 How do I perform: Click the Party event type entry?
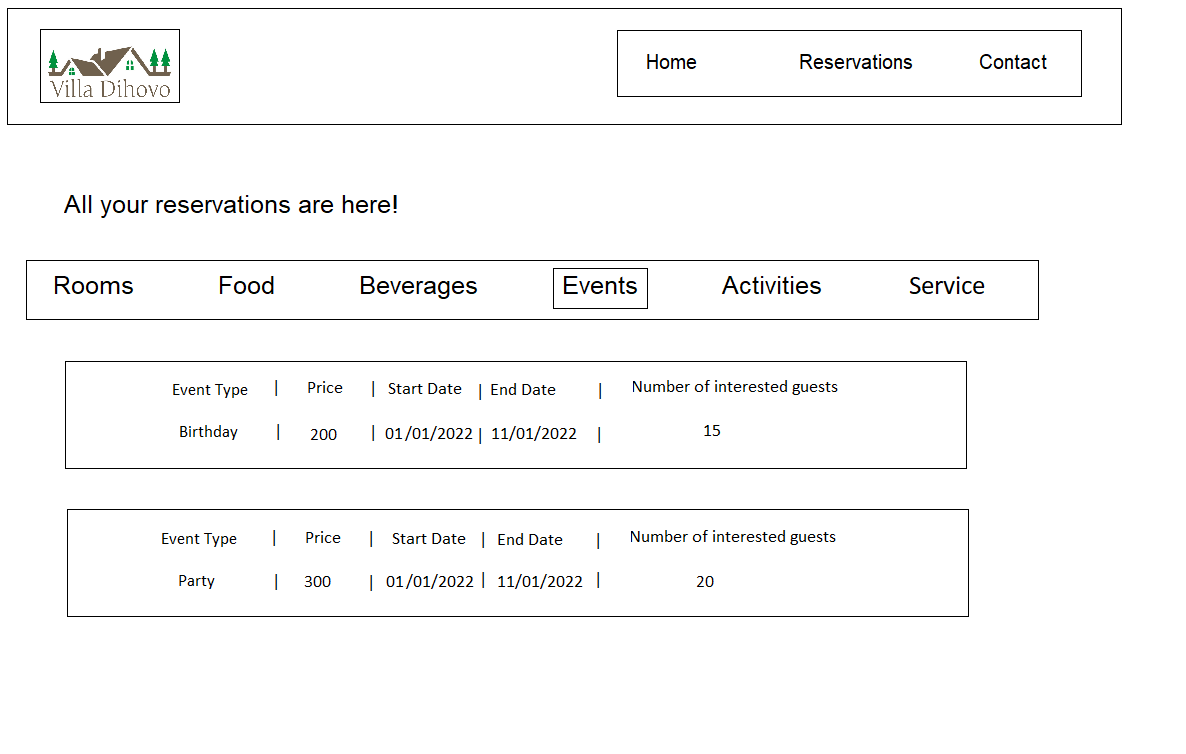coord(196,581)
